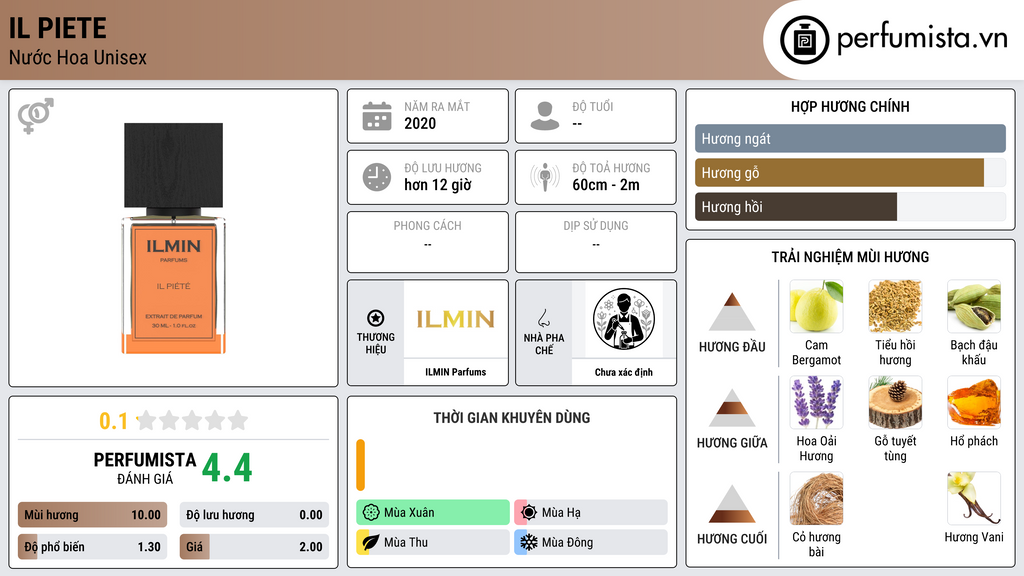
Task: Click the perfumer illustration avatar
Action: [624, 319]
